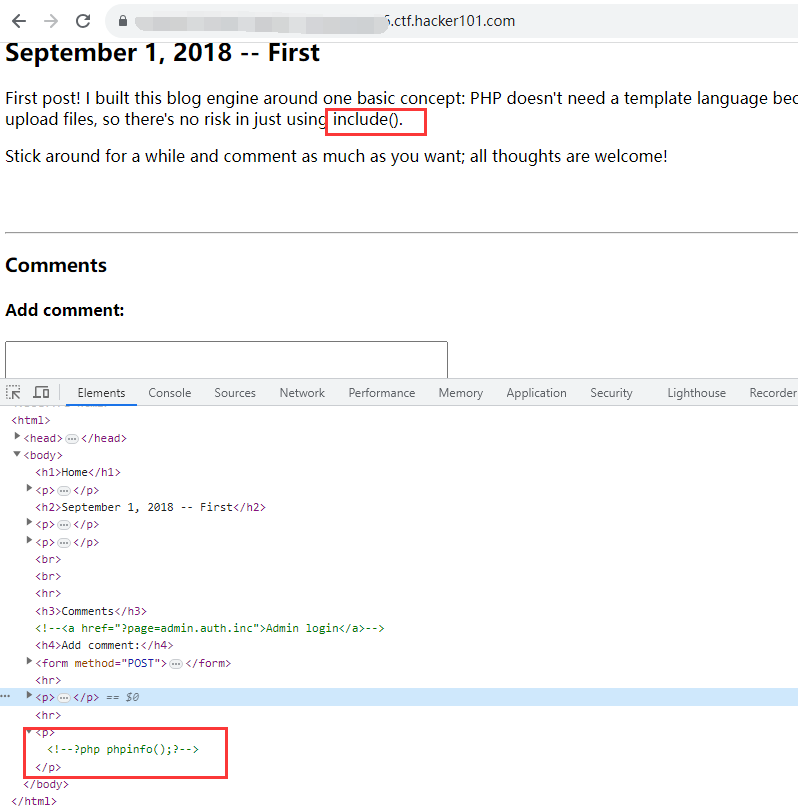Go forward with the browser forward arrow
This screenshot has height=809, width=798.
pyautogui.click(x=51, y=21)
